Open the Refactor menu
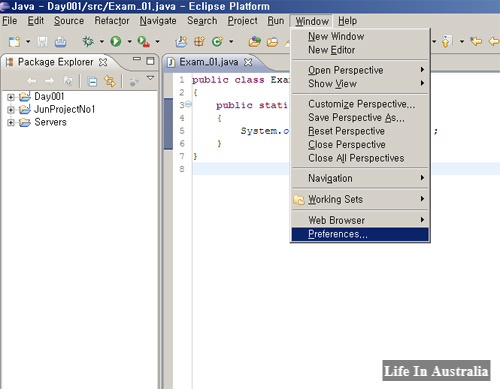The width and height of the screenshot is (500, 389). point(112,21)
